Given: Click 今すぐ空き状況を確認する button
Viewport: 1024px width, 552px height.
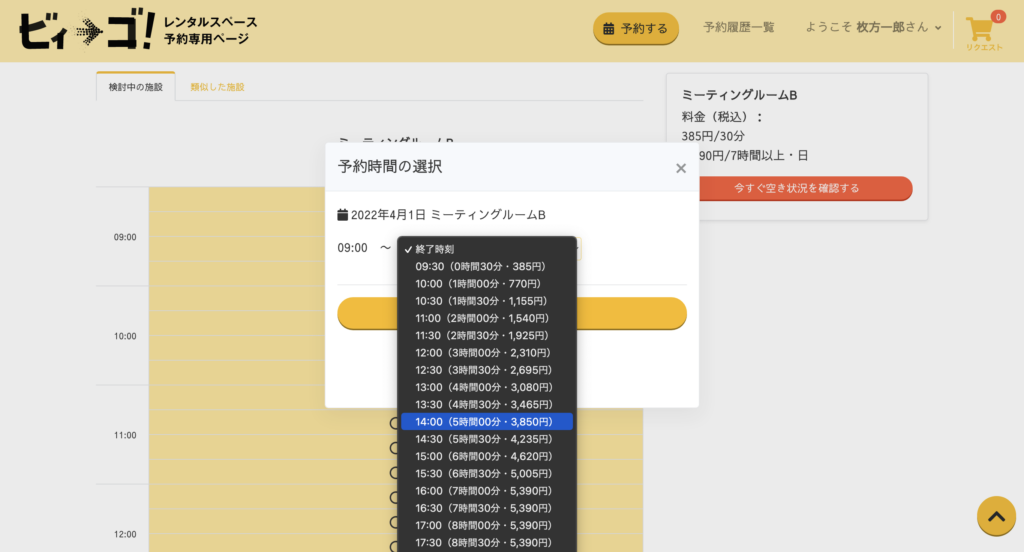Looking at the screenshot, I should pos(796,188).
